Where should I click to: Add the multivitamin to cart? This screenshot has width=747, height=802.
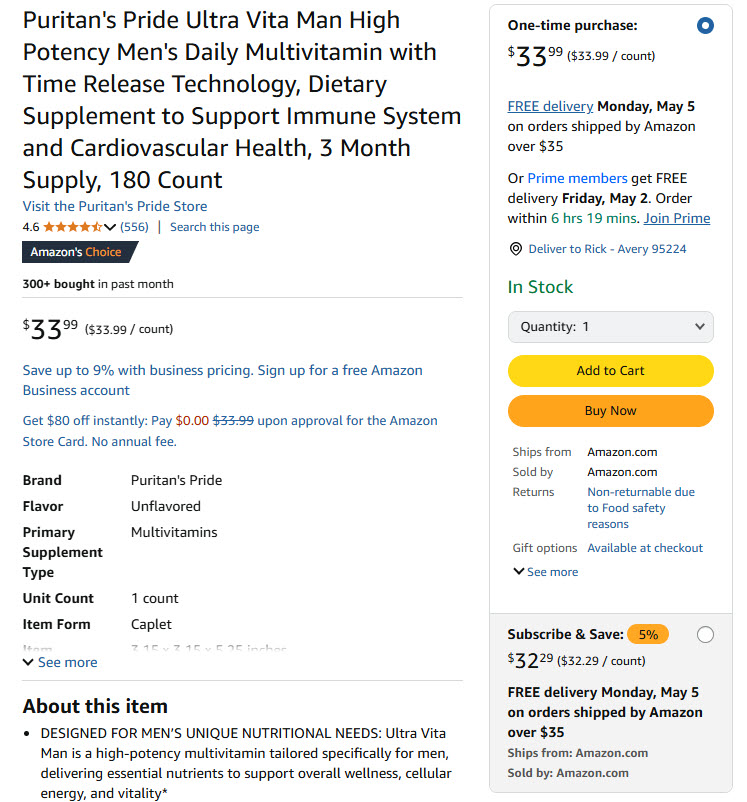tap(610, 371)
